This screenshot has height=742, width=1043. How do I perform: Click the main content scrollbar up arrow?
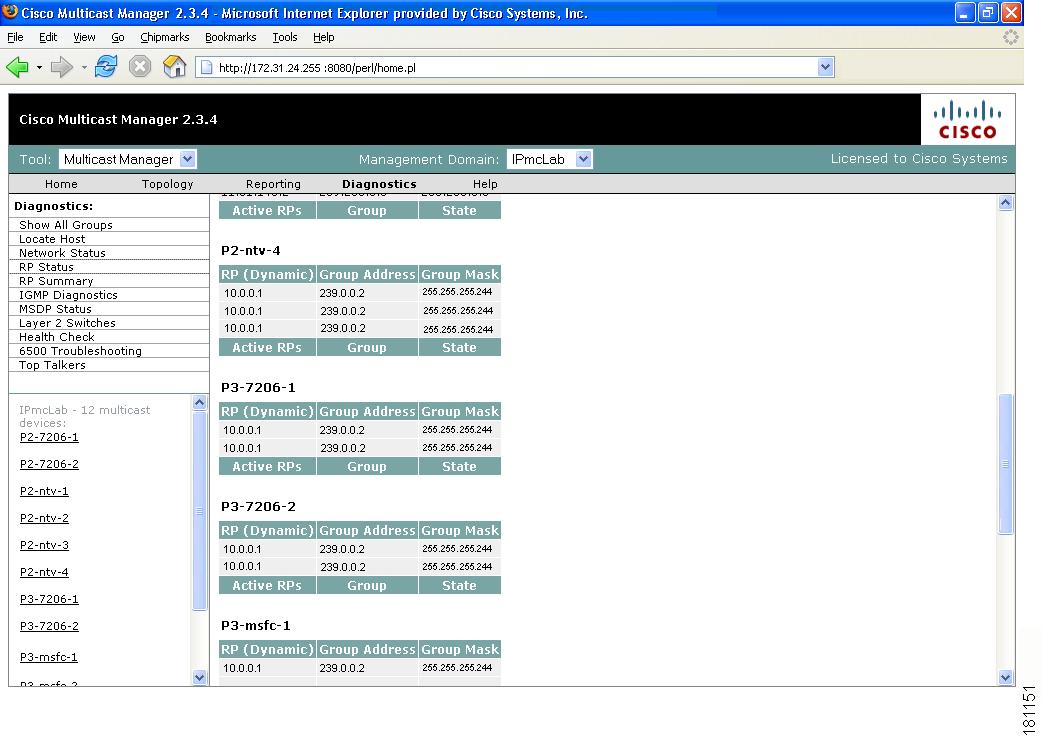[x=1006, y=203]
